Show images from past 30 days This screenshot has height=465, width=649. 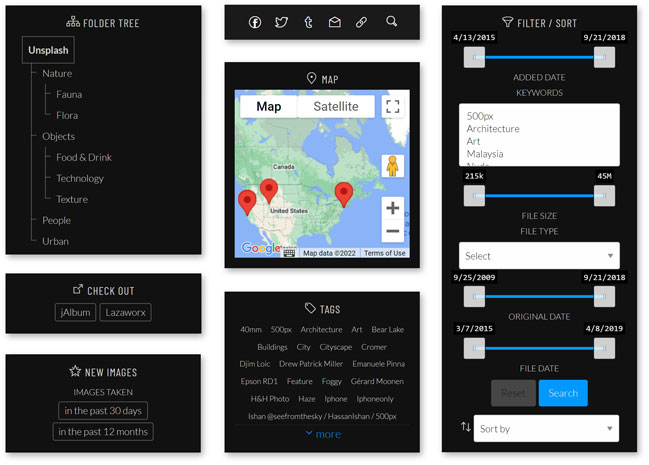pyautogui.click(x=103, y=410)
